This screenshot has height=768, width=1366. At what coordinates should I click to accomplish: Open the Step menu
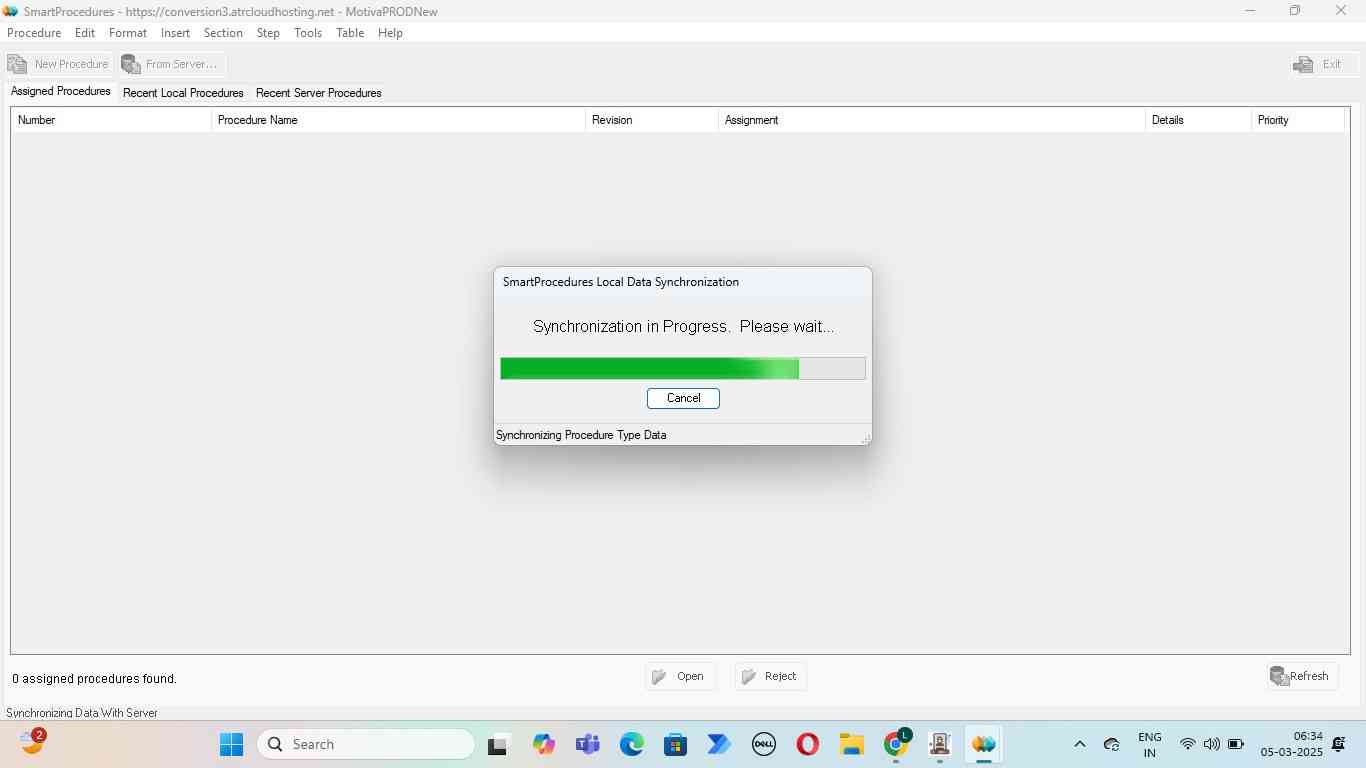(x=268, y=33)
